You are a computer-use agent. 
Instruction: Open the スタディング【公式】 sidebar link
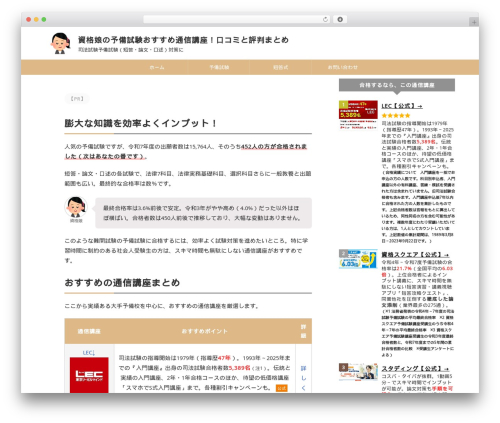click(x=415, y=369)
